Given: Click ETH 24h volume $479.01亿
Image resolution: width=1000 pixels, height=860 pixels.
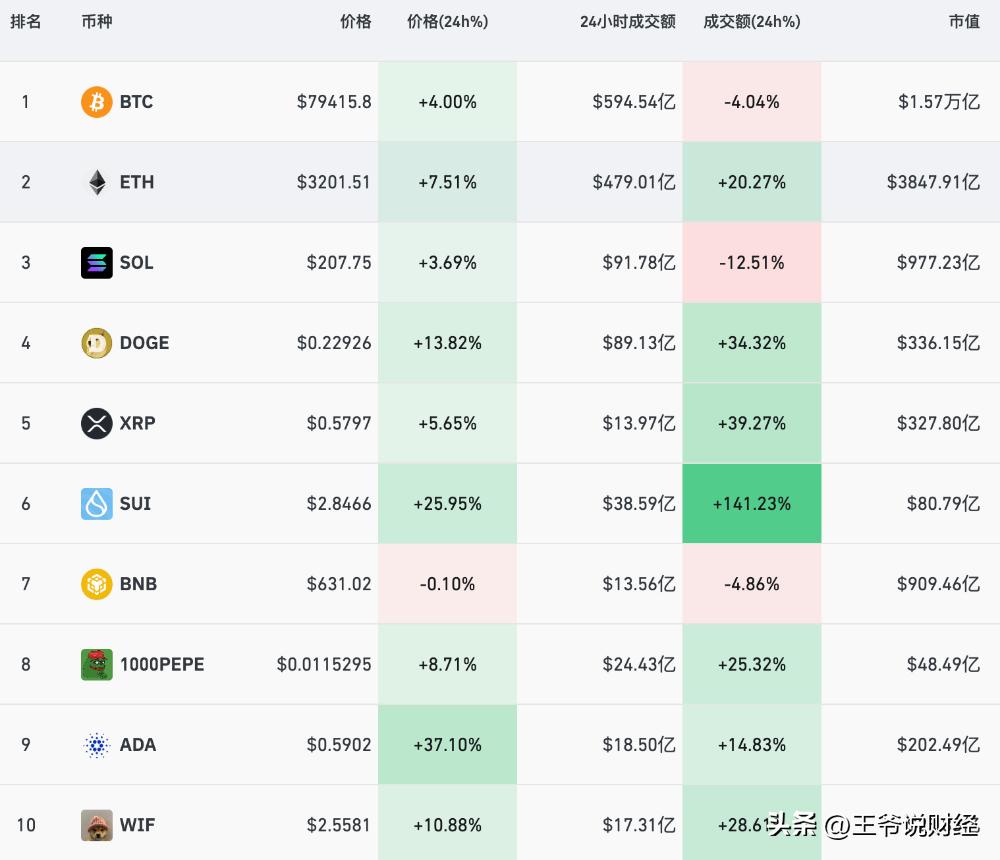Looking at the screenshot, I should point(634,182).
